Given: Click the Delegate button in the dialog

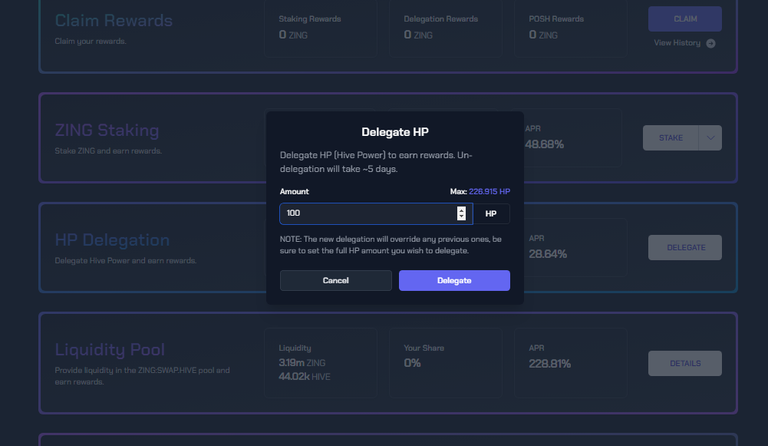Looking at the screenshot, I should click(x=454, y=281).
